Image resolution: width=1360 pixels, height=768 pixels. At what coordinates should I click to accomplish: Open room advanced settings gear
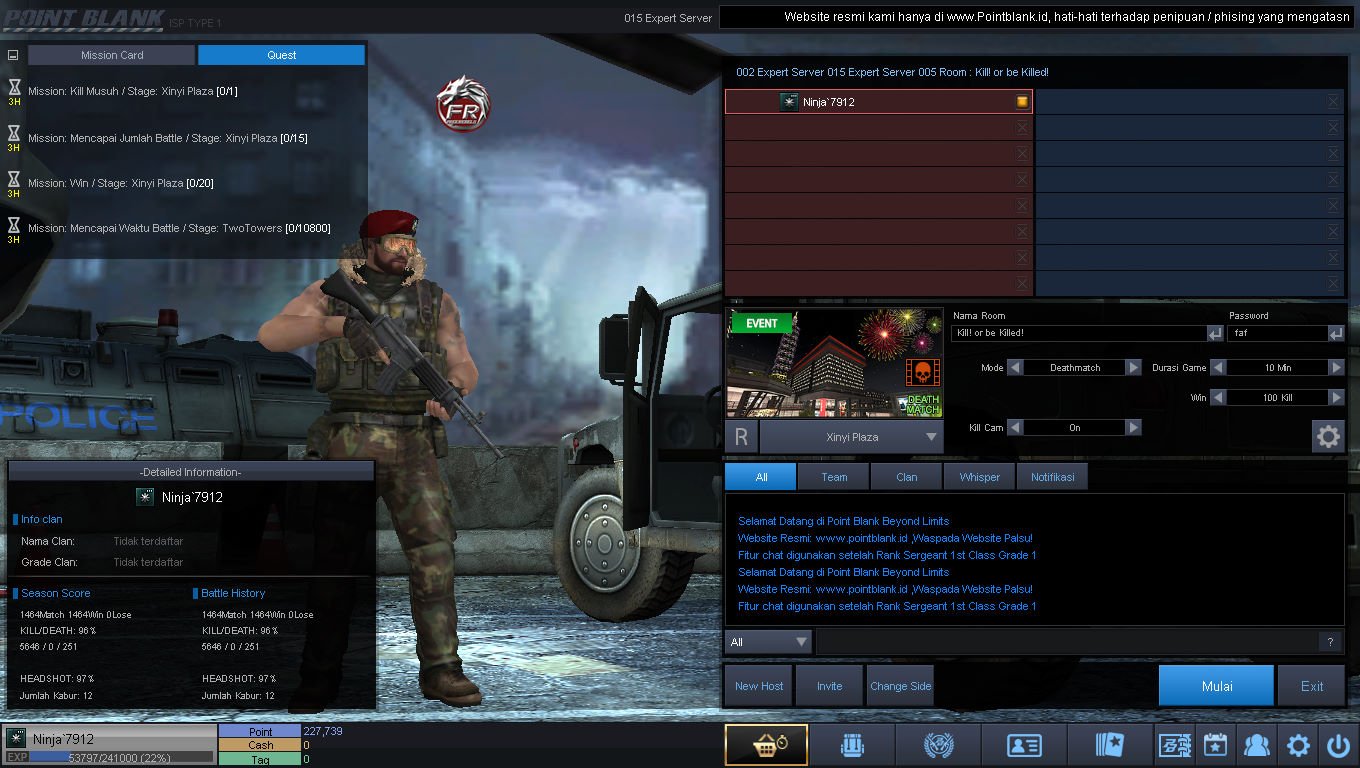1328,436
